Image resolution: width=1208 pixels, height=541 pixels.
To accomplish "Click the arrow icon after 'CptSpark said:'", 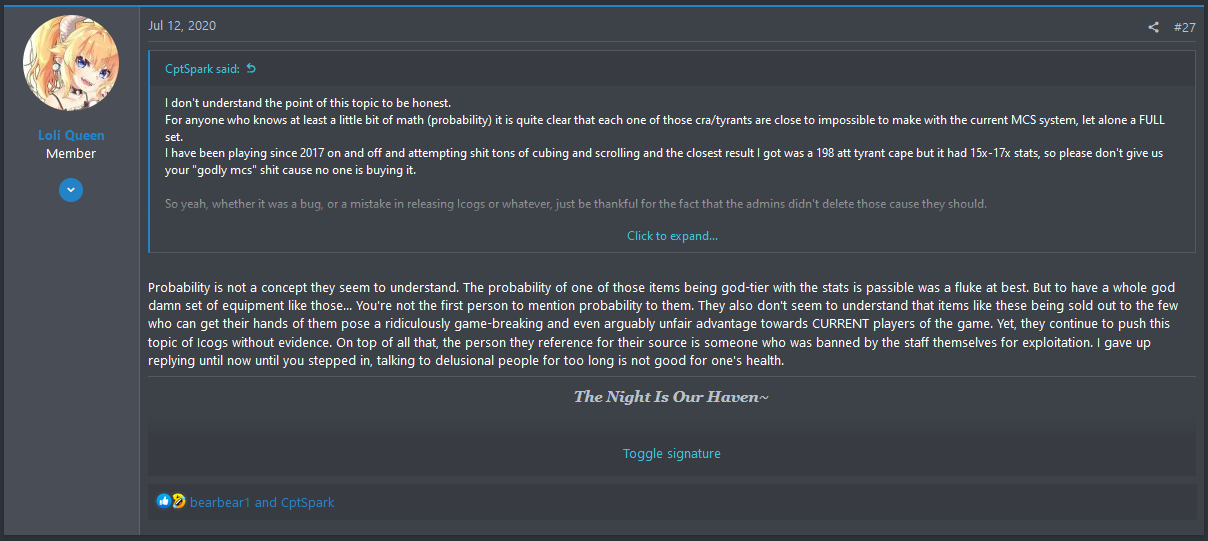I will click(251, 69).
